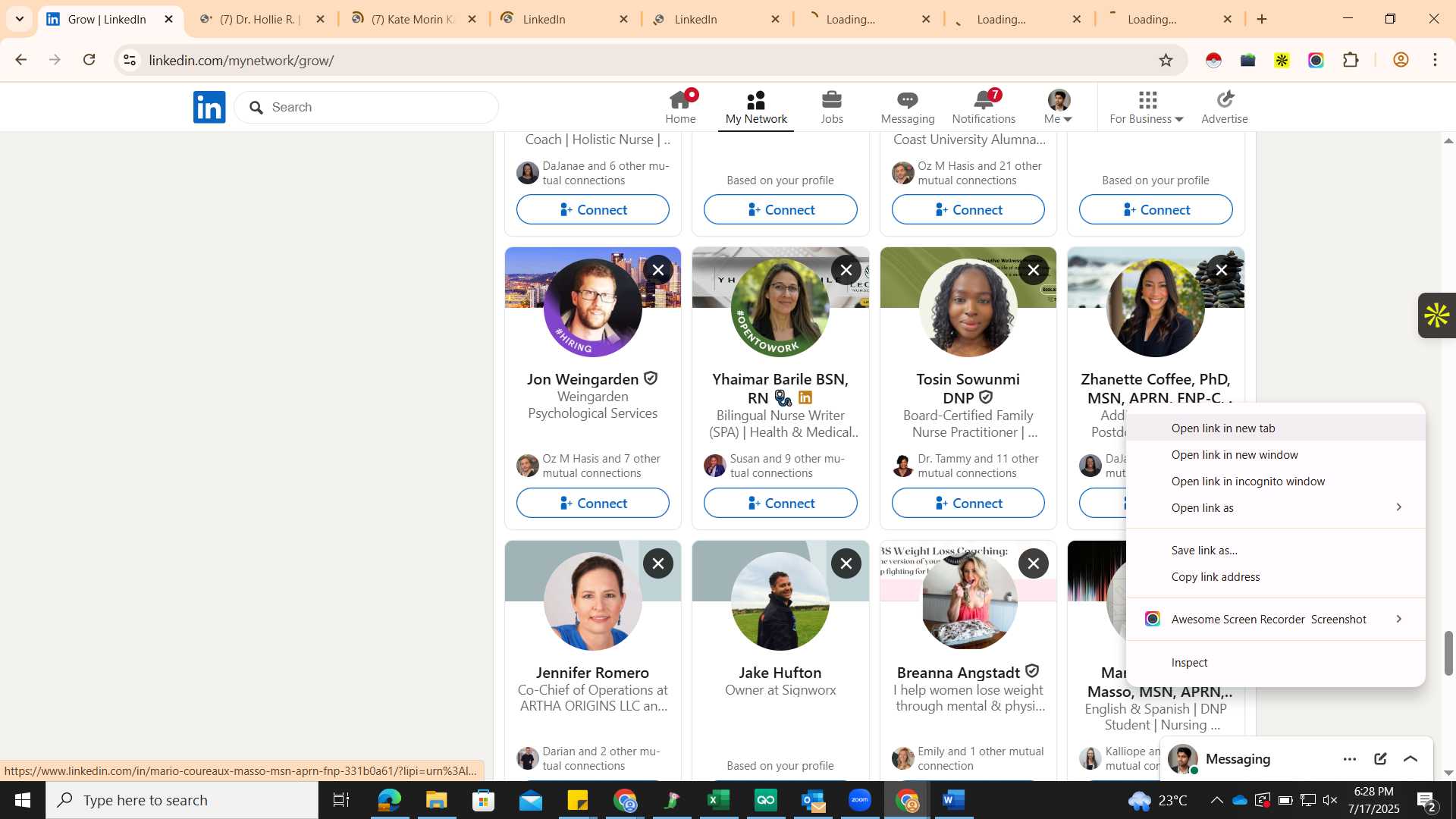Dismiss Zhanette Coffee suggestion card
Image resolution: width=1456 pixels, height=819 pixels.
click(x=1221, y=270)
